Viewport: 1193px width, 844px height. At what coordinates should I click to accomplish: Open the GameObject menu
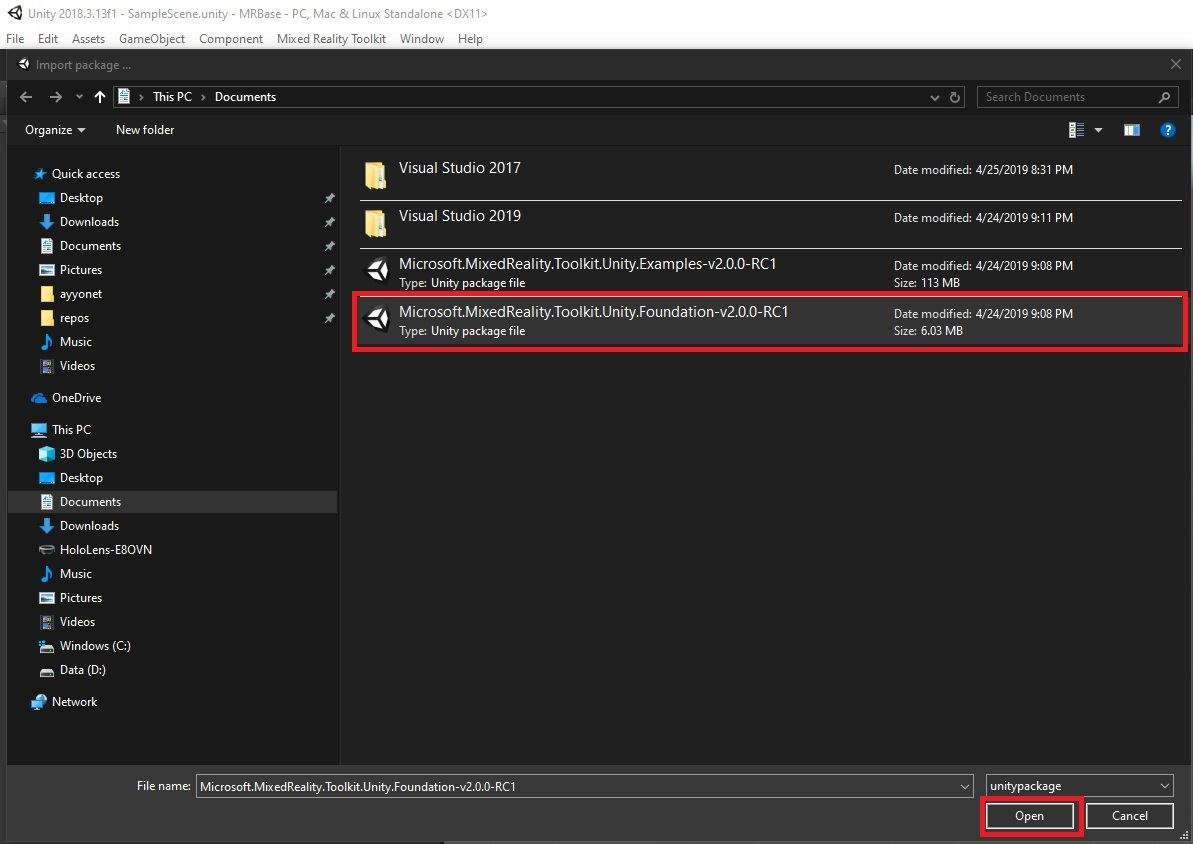[x=152, y=39]
